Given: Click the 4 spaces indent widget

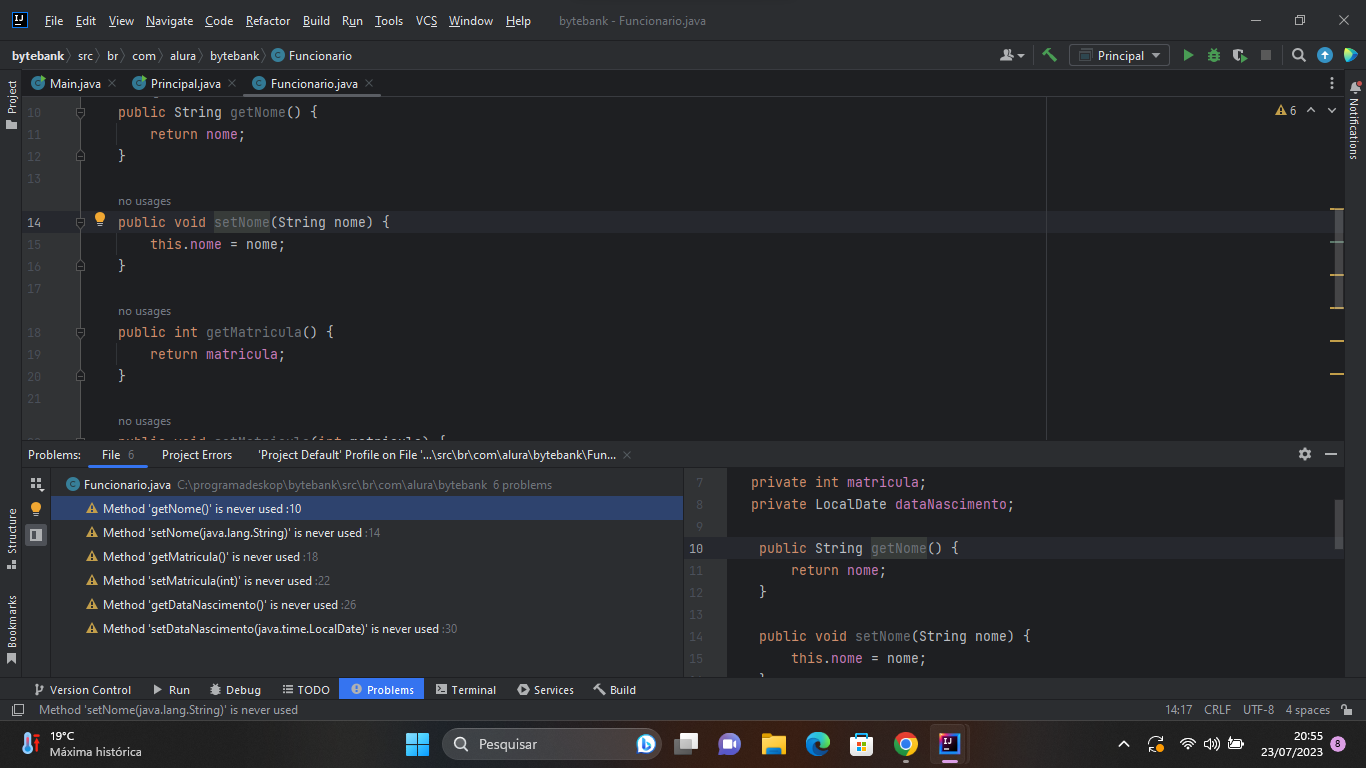Looking at the screenshot, I should [1307, 710].
